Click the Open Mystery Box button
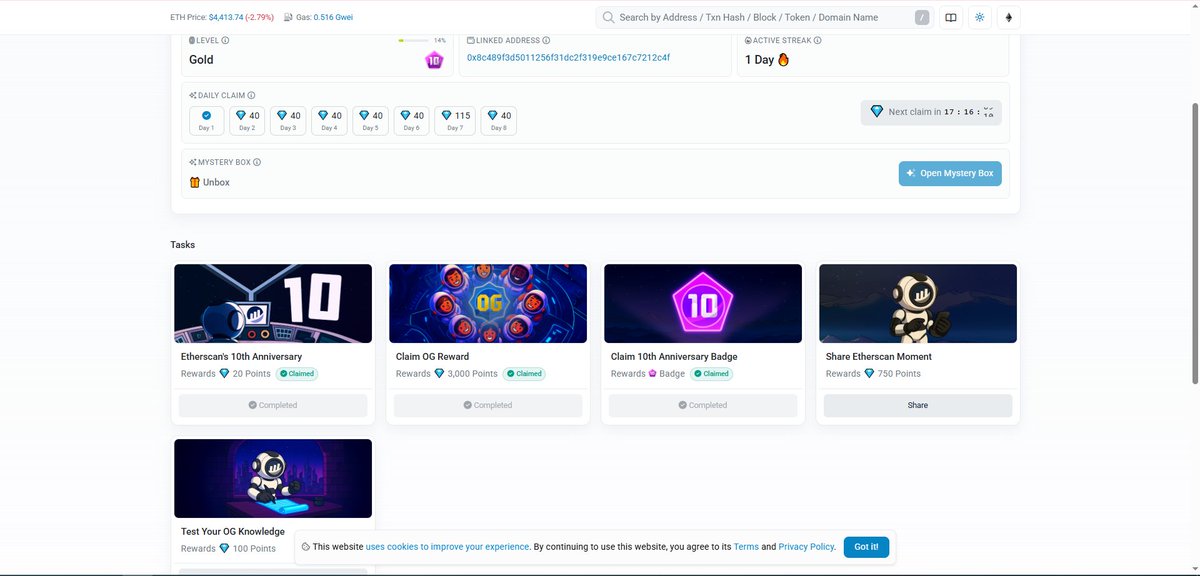 pos(949,173)
